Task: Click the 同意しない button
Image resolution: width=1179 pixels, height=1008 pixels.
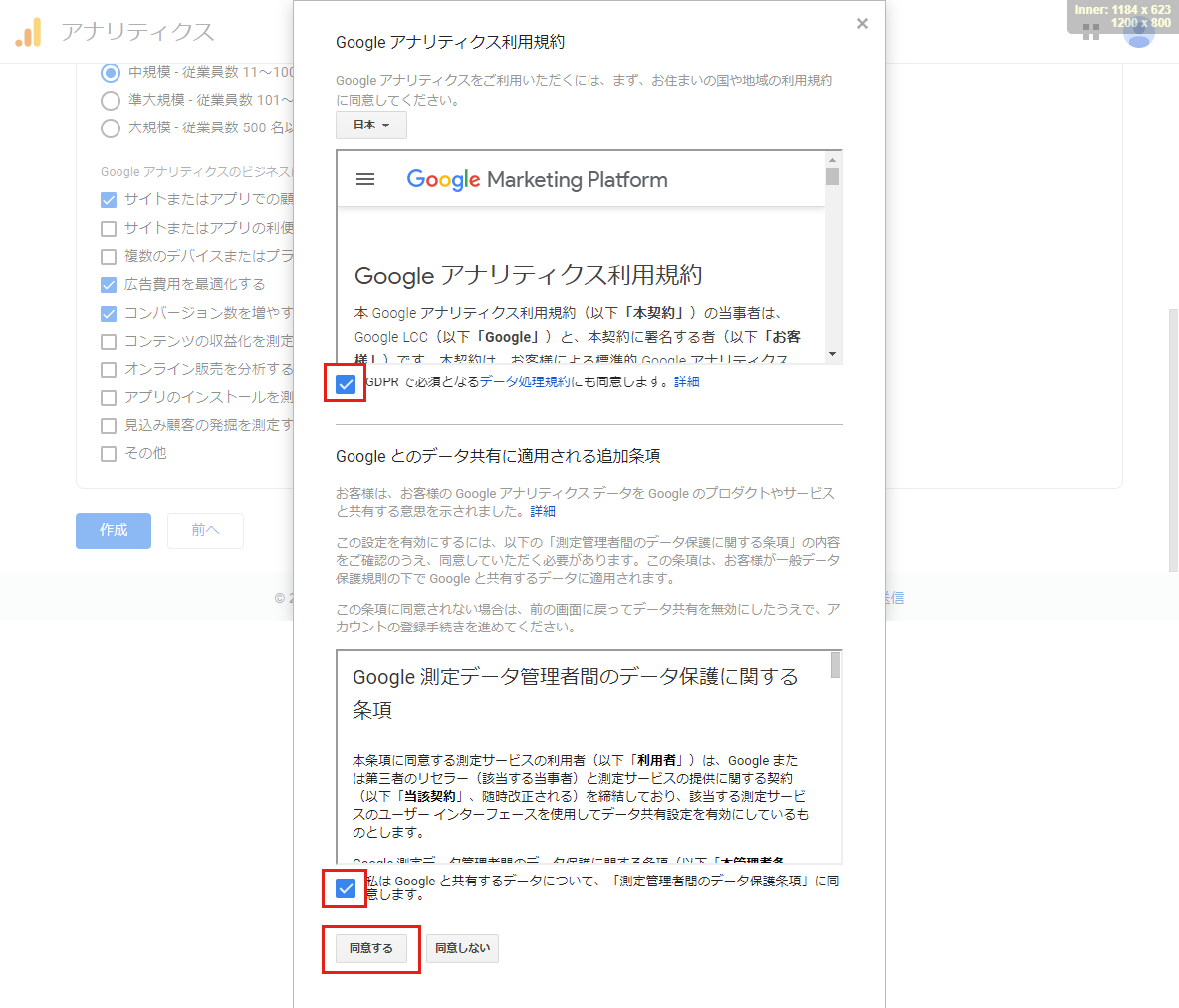Action: (462, 948)
